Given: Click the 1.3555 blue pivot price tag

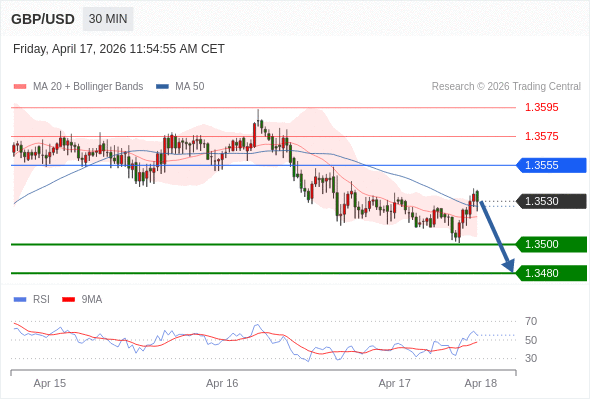Looking at the screenshot, I should pyautogui.click(x=551, y=165).
